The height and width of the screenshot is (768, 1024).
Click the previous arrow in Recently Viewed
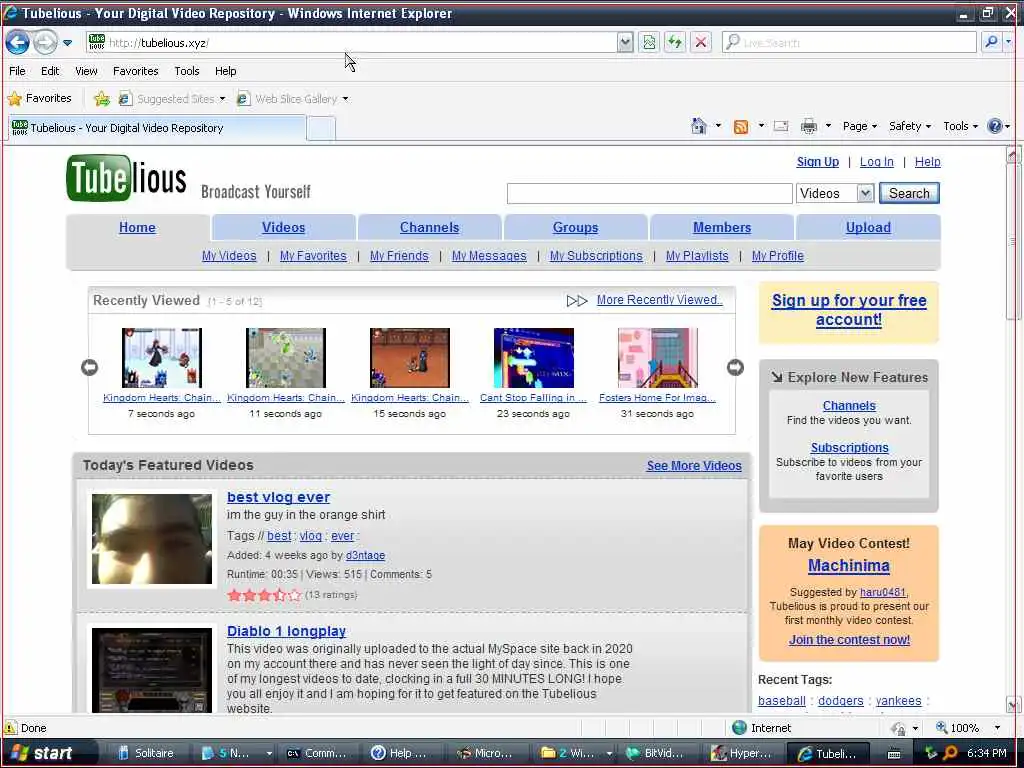89,368
